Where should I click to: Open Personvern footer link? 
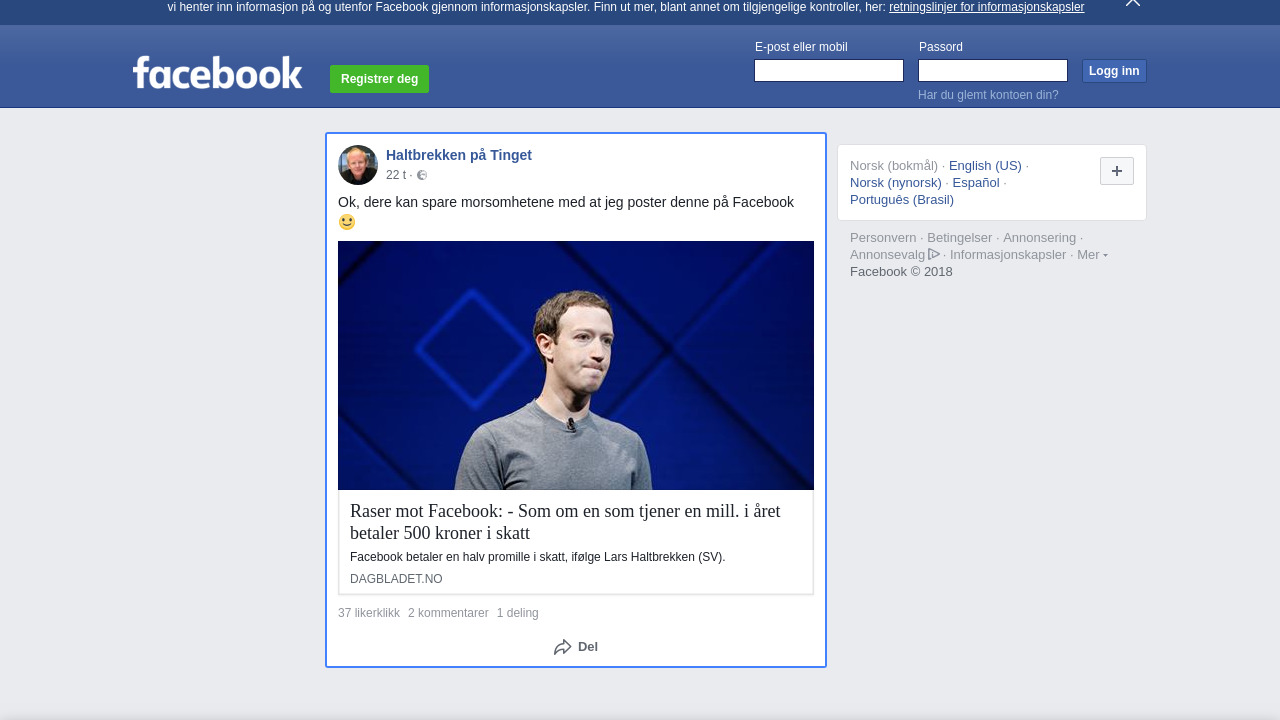click(x=883, y=238)
